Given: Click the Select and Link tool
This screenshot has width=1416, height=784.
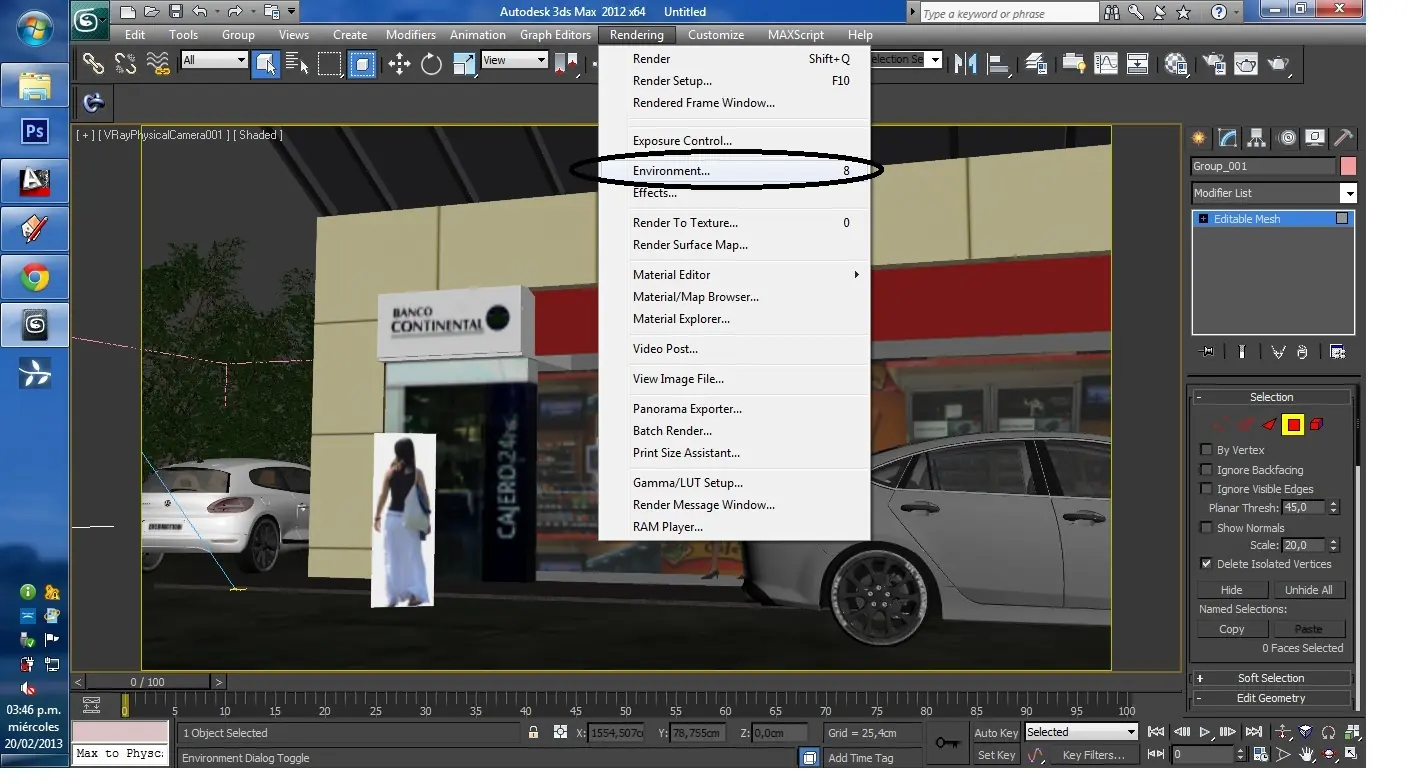Looking at the screenshot, I should [x=93, y=64].
